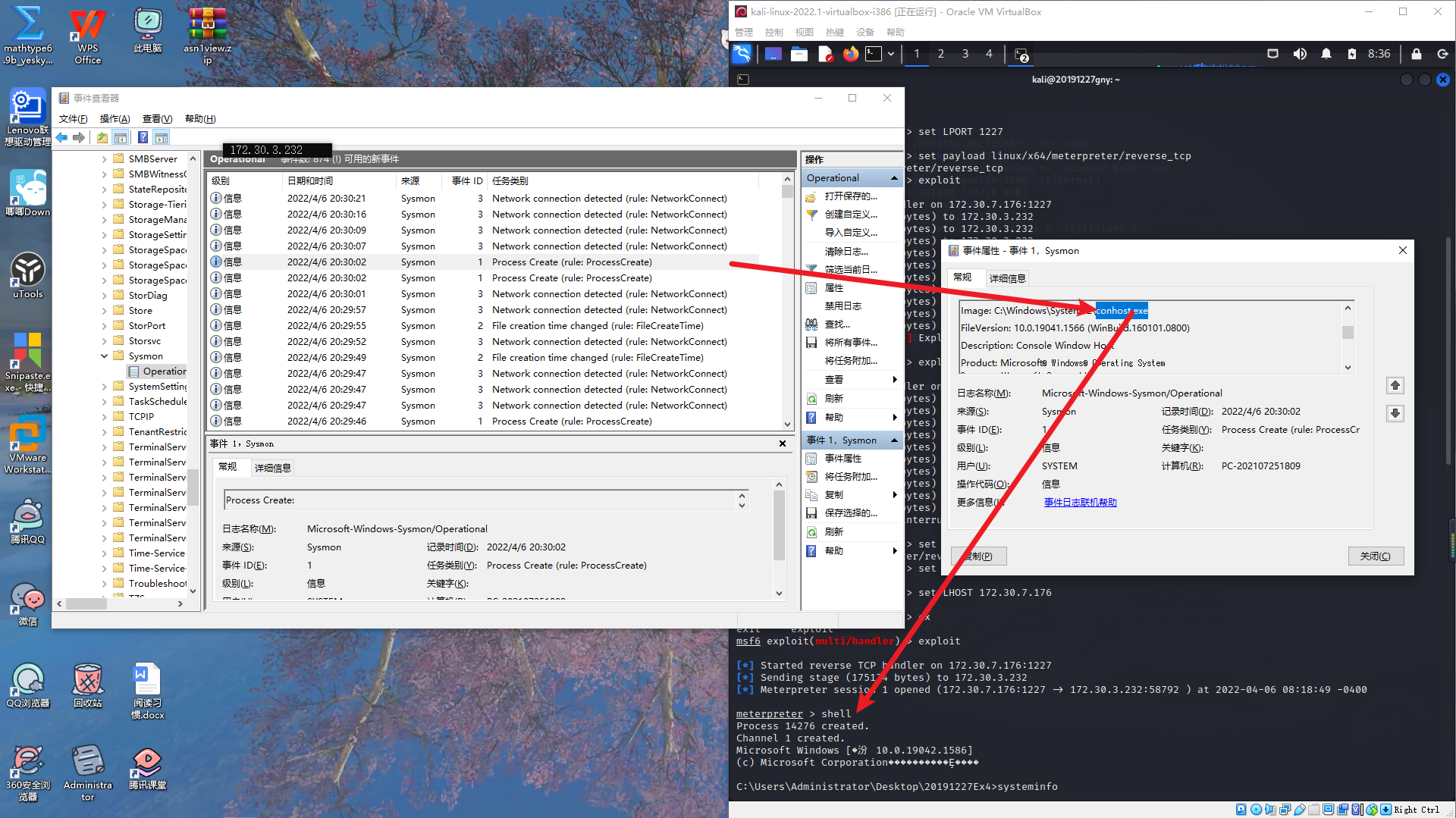Open the 管理 menu in VirtualBox window
The image size is (1456, 818).
point(744,32)
